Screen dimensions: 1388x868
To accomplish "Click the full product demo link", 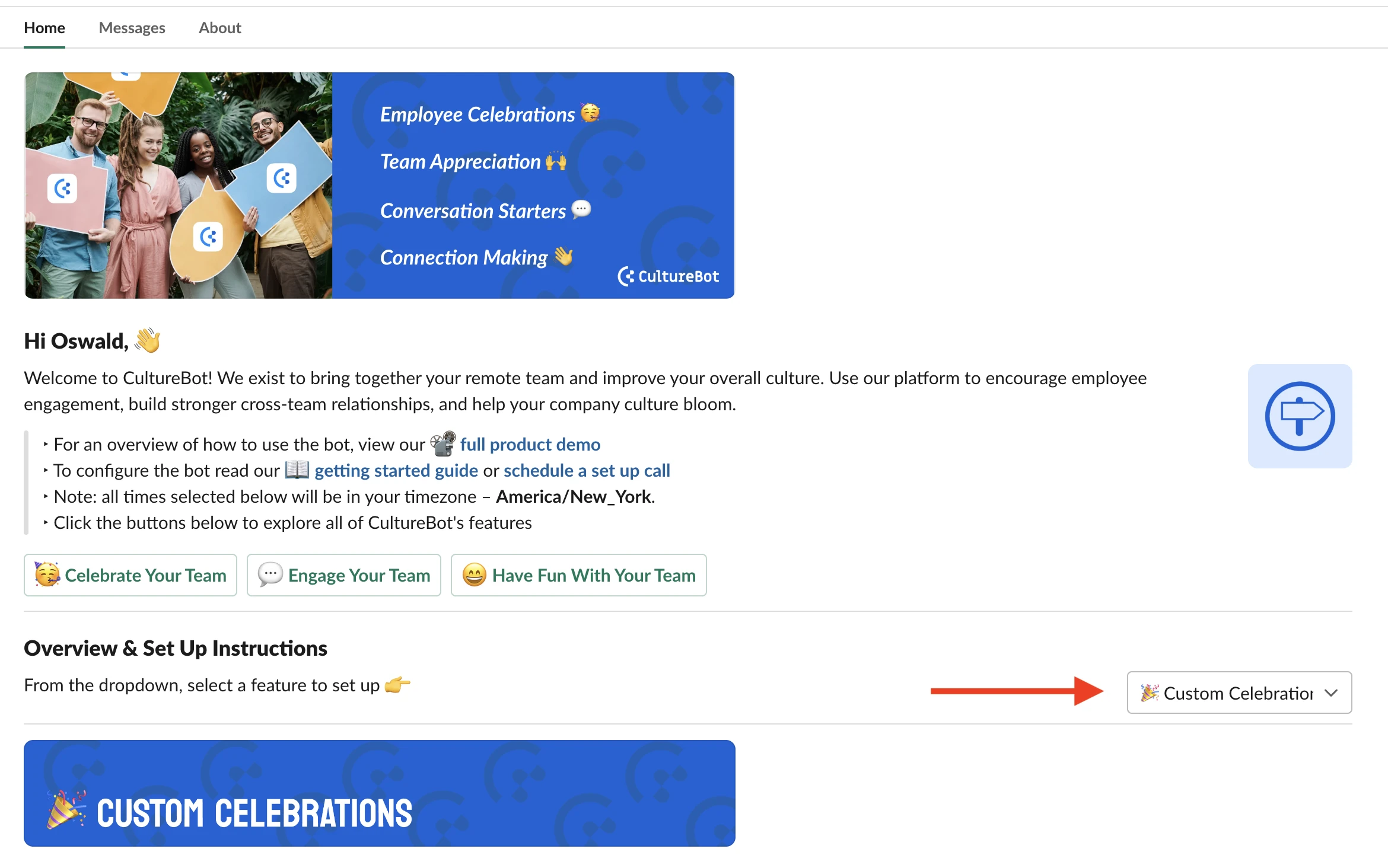I will pos(530,443).
